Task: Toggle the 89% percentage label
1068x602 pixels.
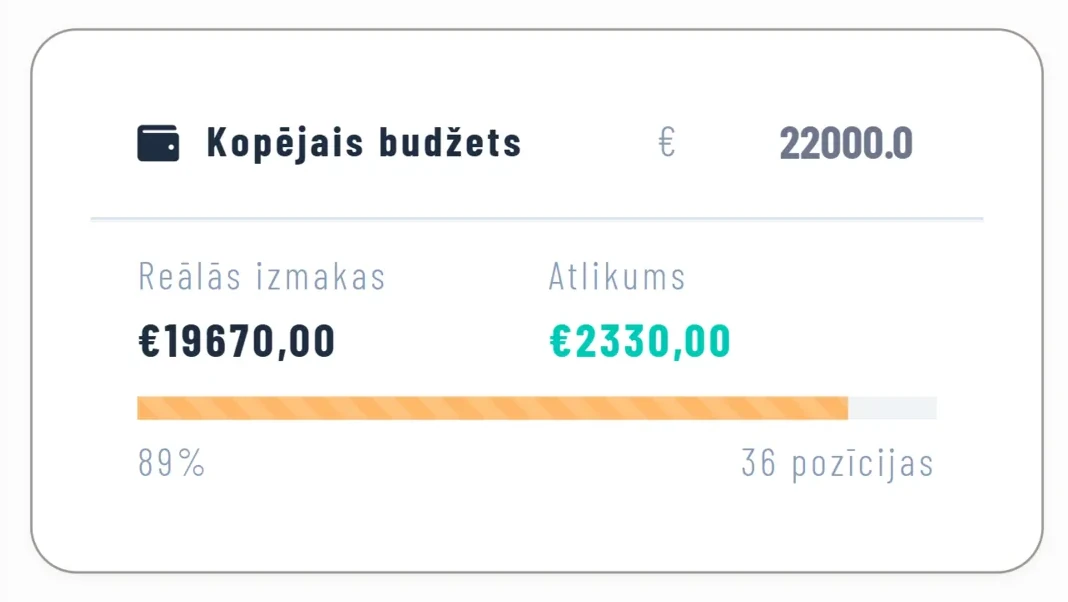Action: pos(170,462)
